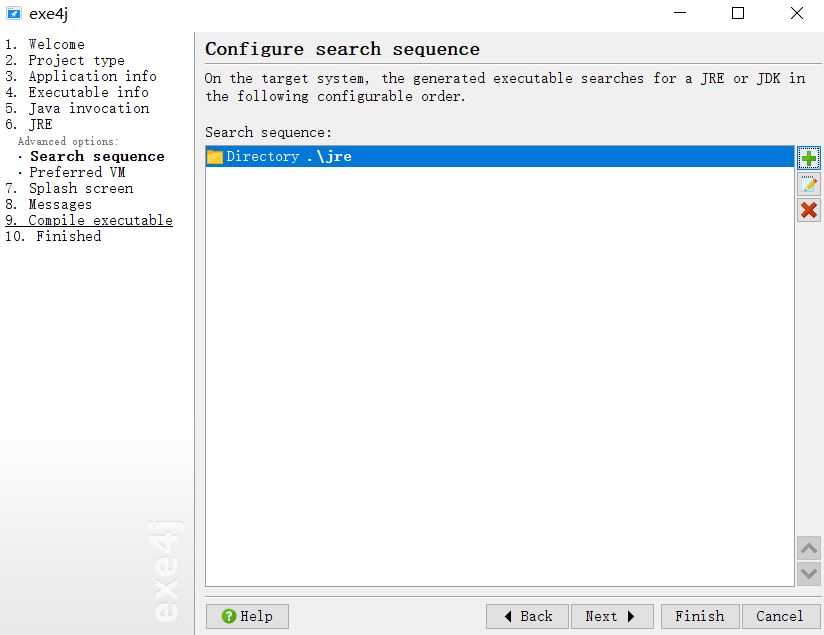Click the Finish button
Viewport: 824px width, 635px height.
pyautogui.click(x=700, y=616)
